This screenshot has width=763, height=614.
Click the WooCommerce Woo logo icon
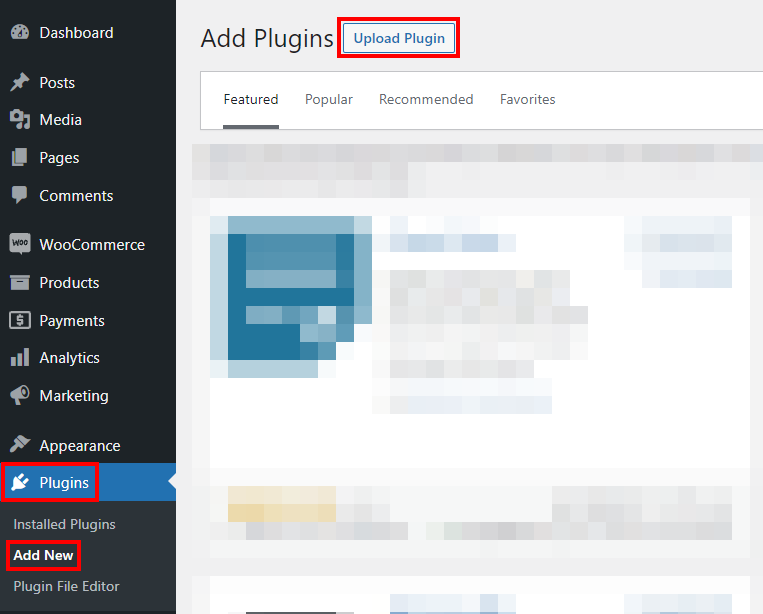click(x=20, y=243)
